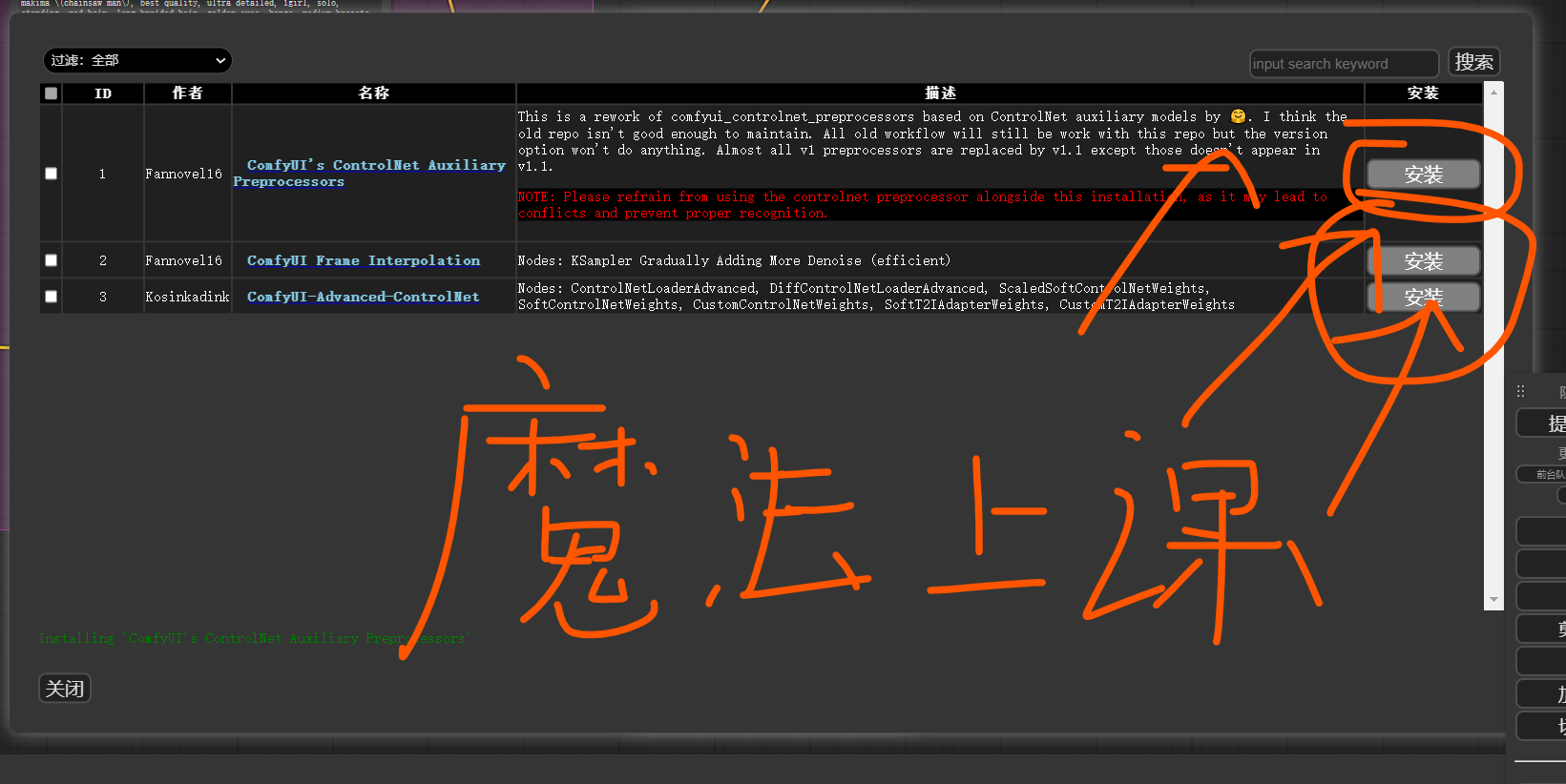The height and width of the screenshot is (784, 1566).
Task: Click the 搜索 search button
Action: click(1473, 62)
